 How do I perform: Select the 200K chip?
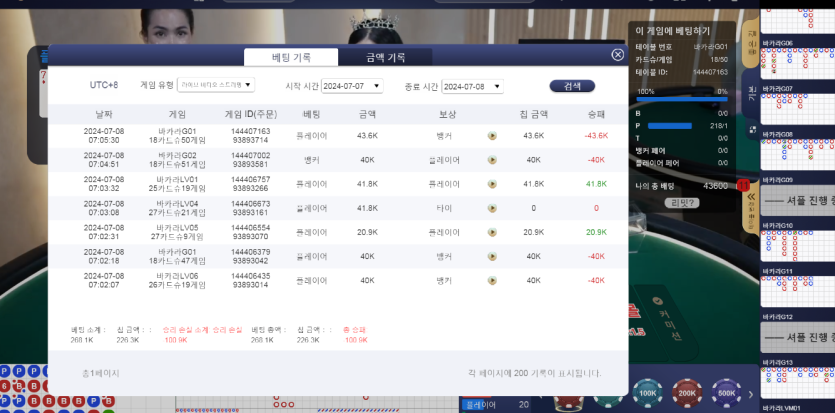pyautogui.click(x=687, y=393)
